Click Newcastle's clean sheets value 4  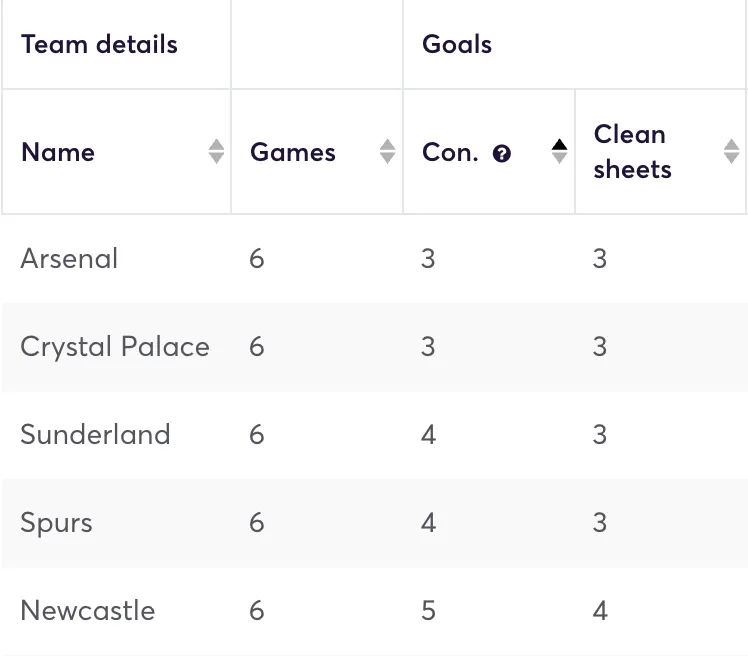pyautogui.click(x=600, y=611)
